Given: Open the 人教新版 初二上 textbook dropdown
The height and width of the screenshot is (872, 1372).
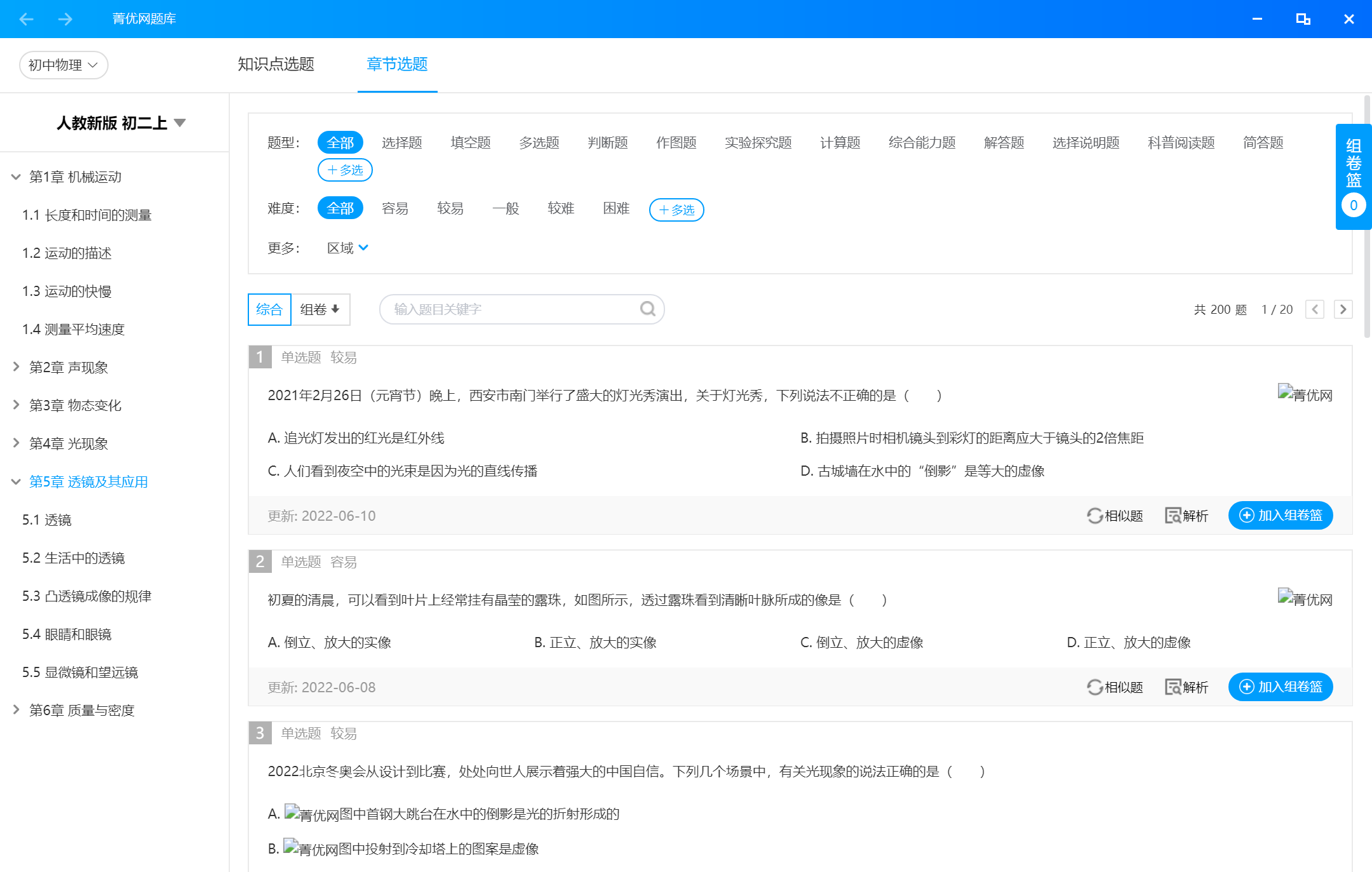Looking at the screenshot, I should [x=121, y=123].
